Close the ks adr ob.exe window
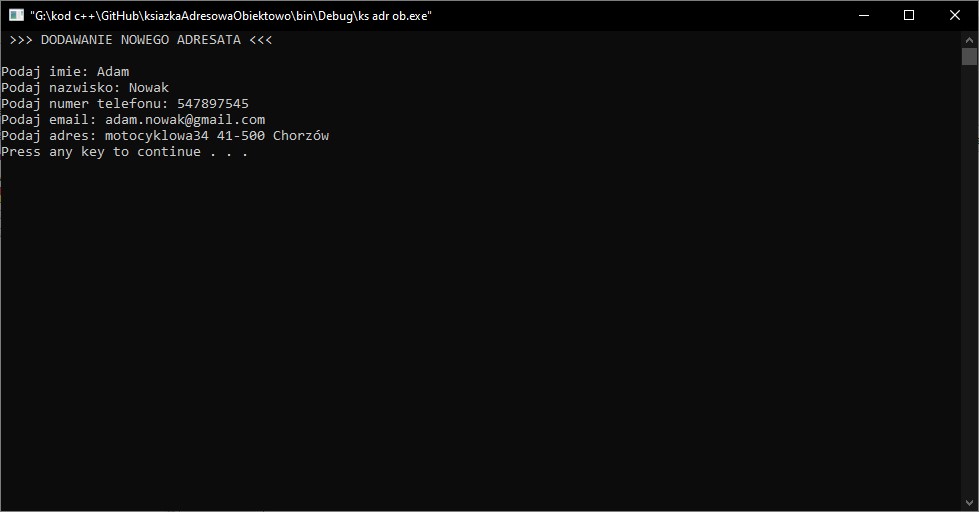This screenshot has height=512, width=979. 955,15
